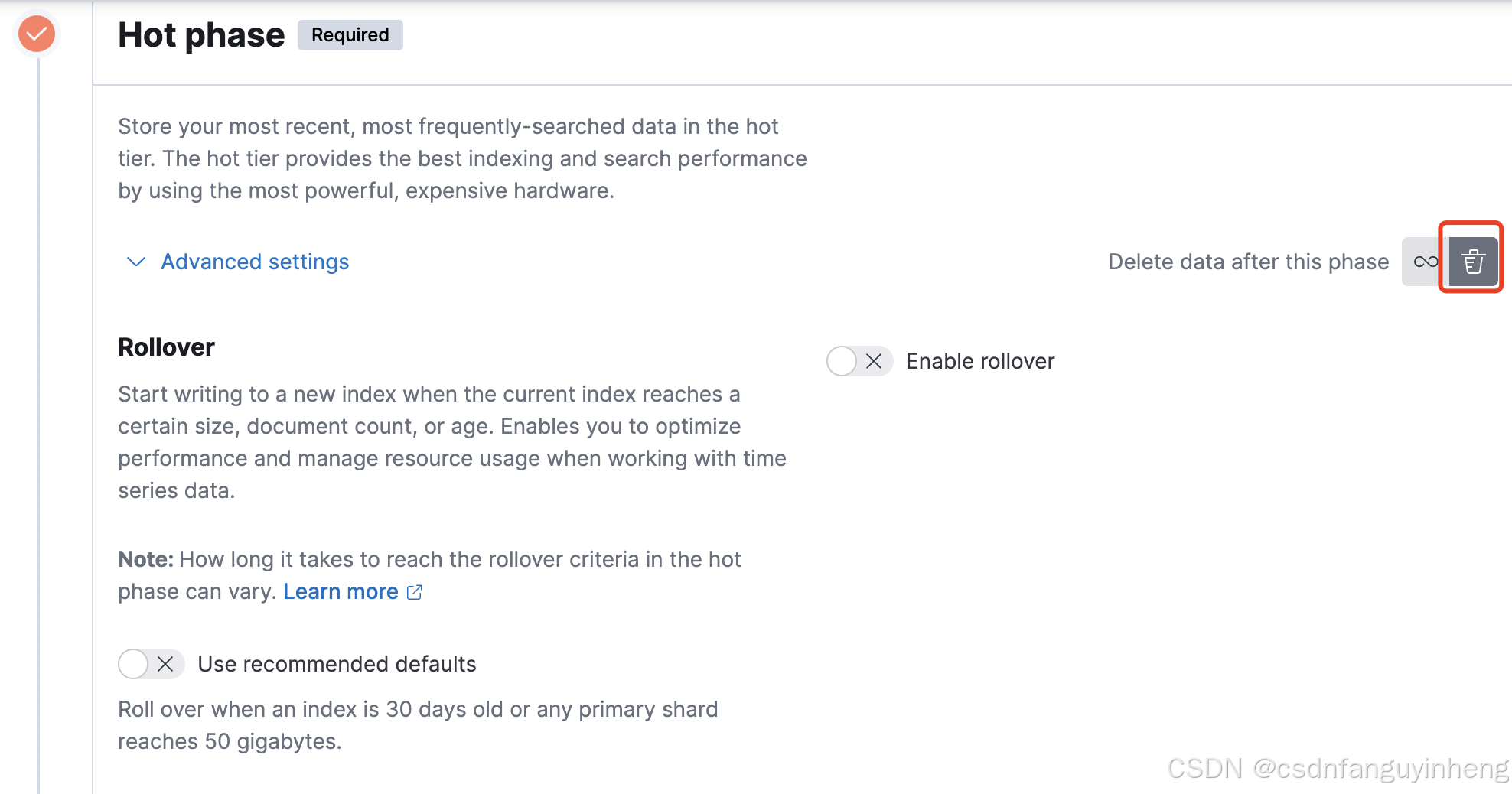The height and width of the screenshot is (794, 1512).
Task: Select the infinity keep data forever icon
Action: (1425, 262)
